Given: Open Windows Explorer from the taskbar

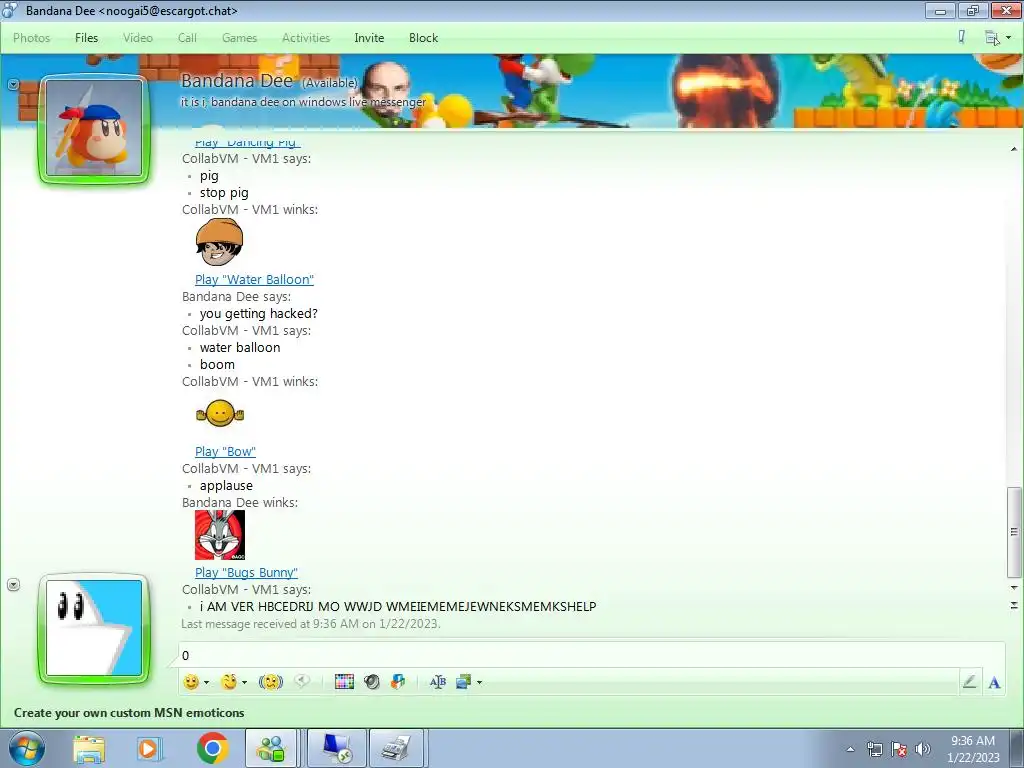Looking at the screenshot, I should pyautogui.click(x=89, y=749).
